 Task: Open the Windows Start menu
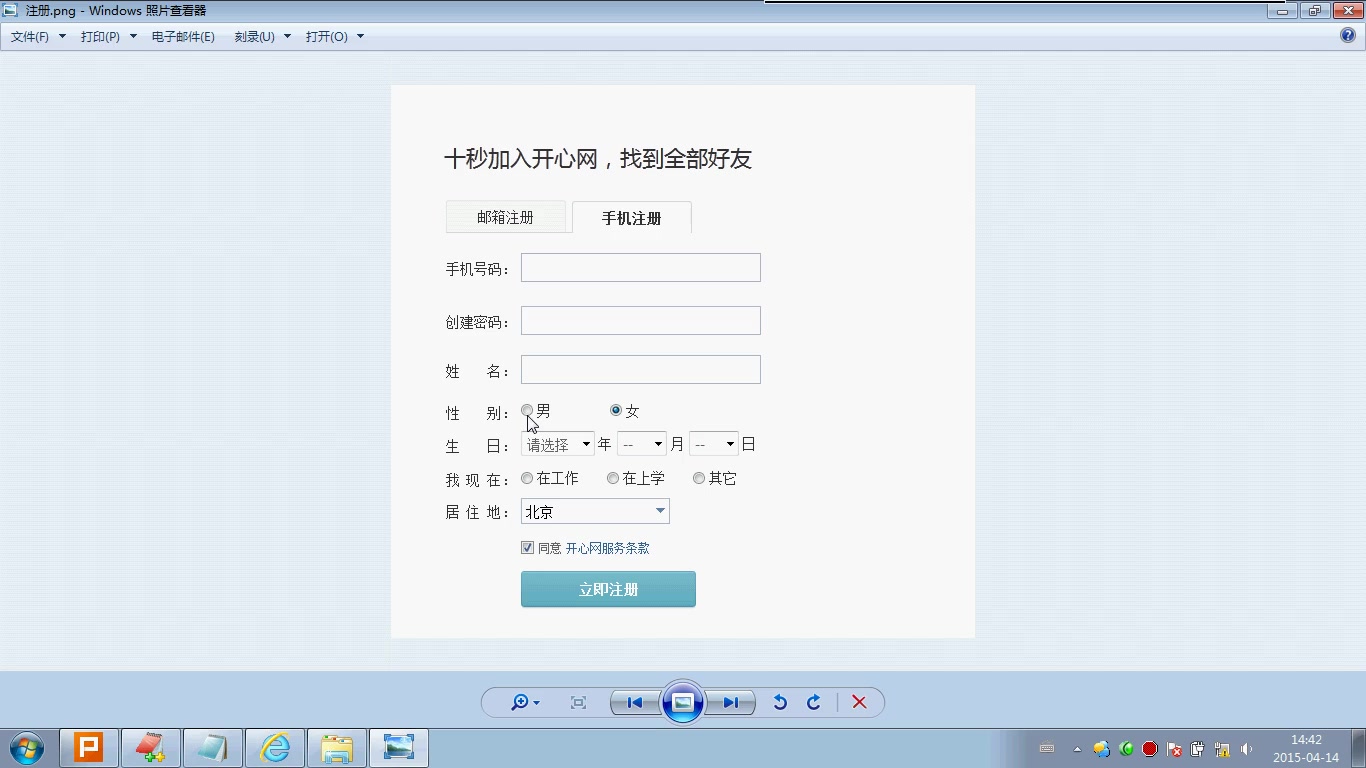(x=27, y=748)
